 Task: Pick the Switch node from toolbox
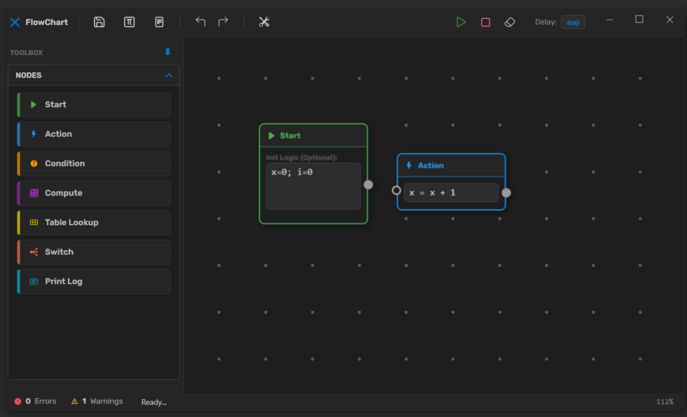[94, 252]
